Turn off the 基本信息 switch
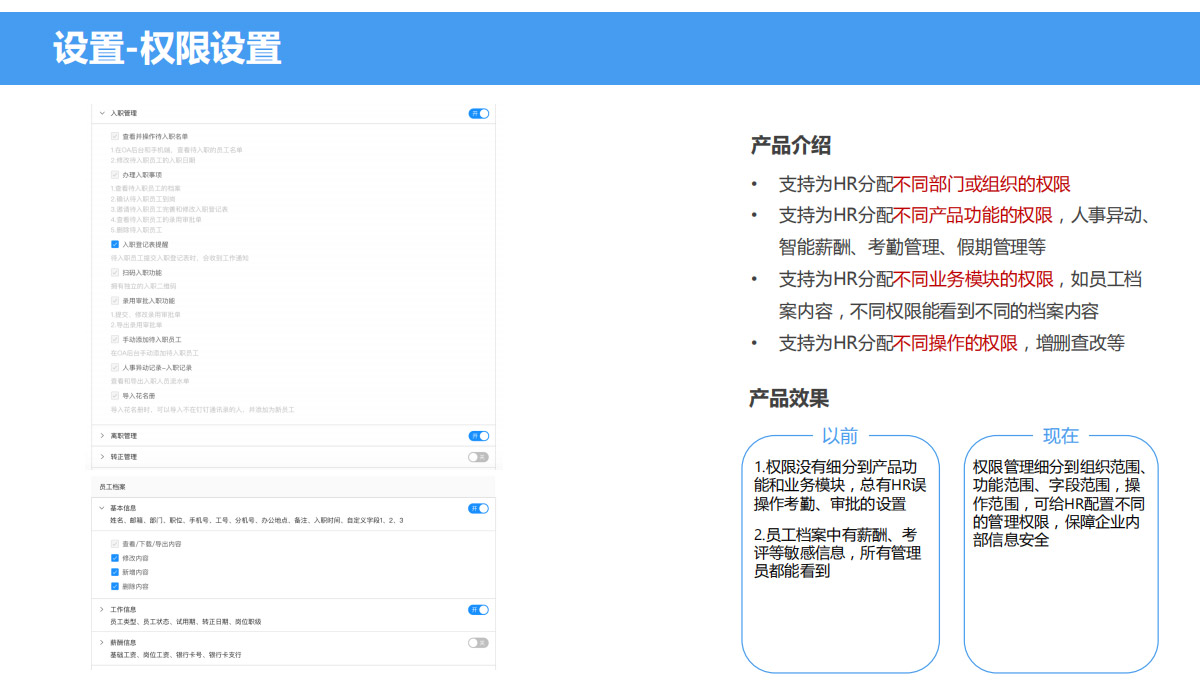The width and height of the screenshot is (1200, 693). tap(479, 508)
